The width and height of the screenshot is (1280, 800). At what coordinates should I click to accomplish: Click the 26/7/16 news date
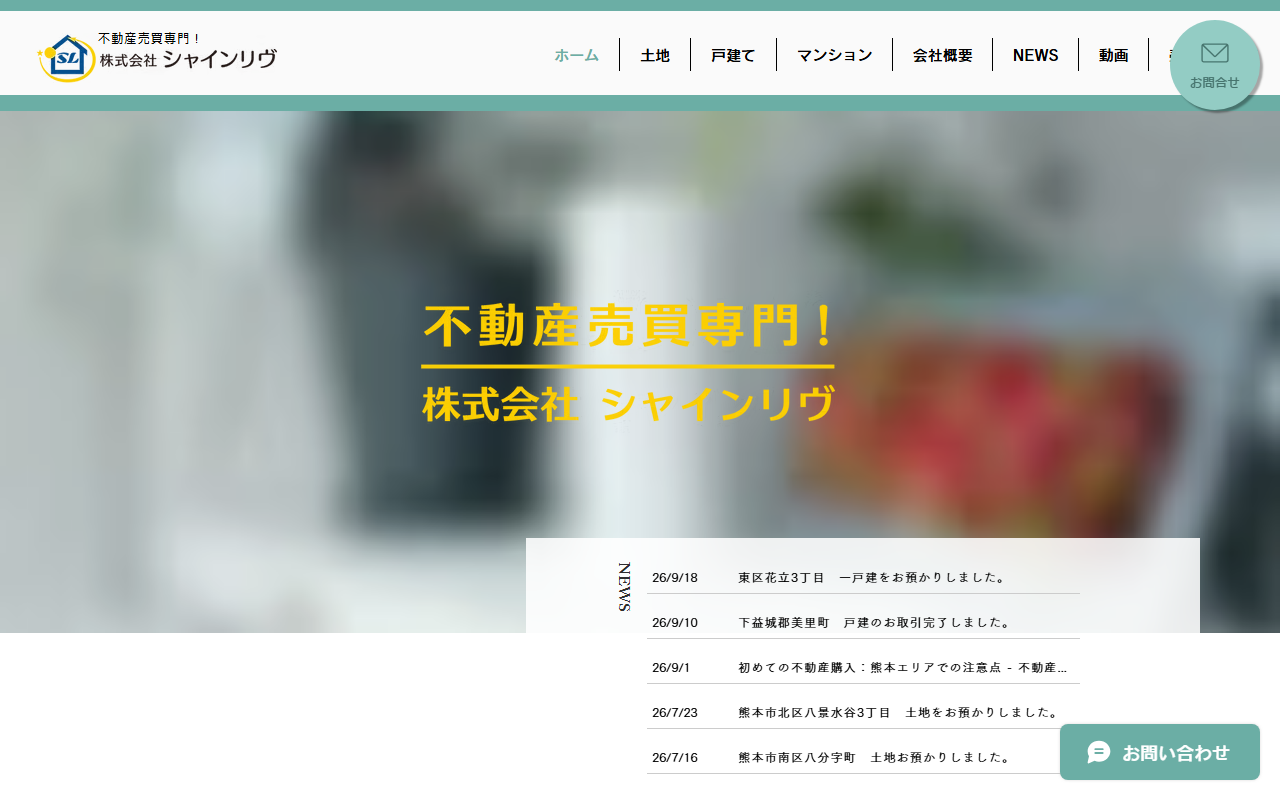point(675,758)
